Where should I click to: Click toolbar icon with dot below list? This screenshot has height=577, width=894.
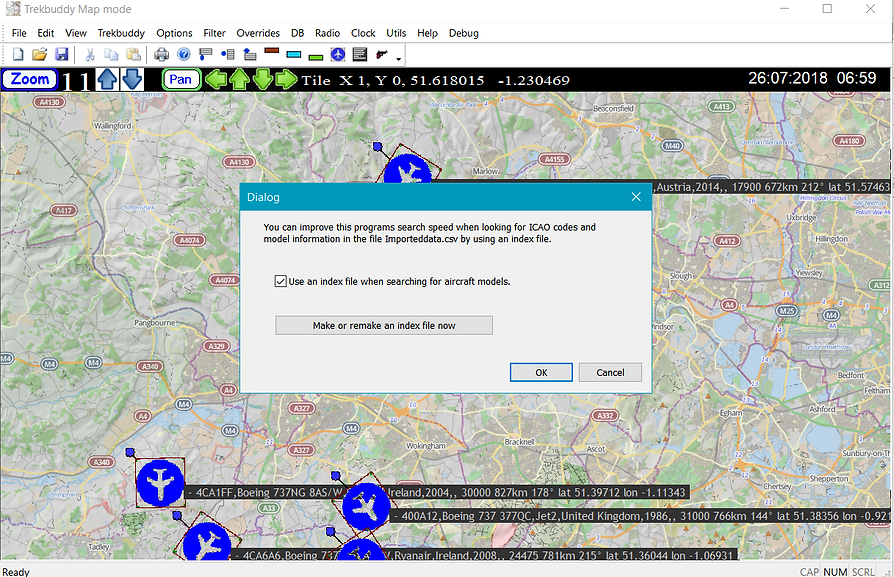(x=206, y=55)
